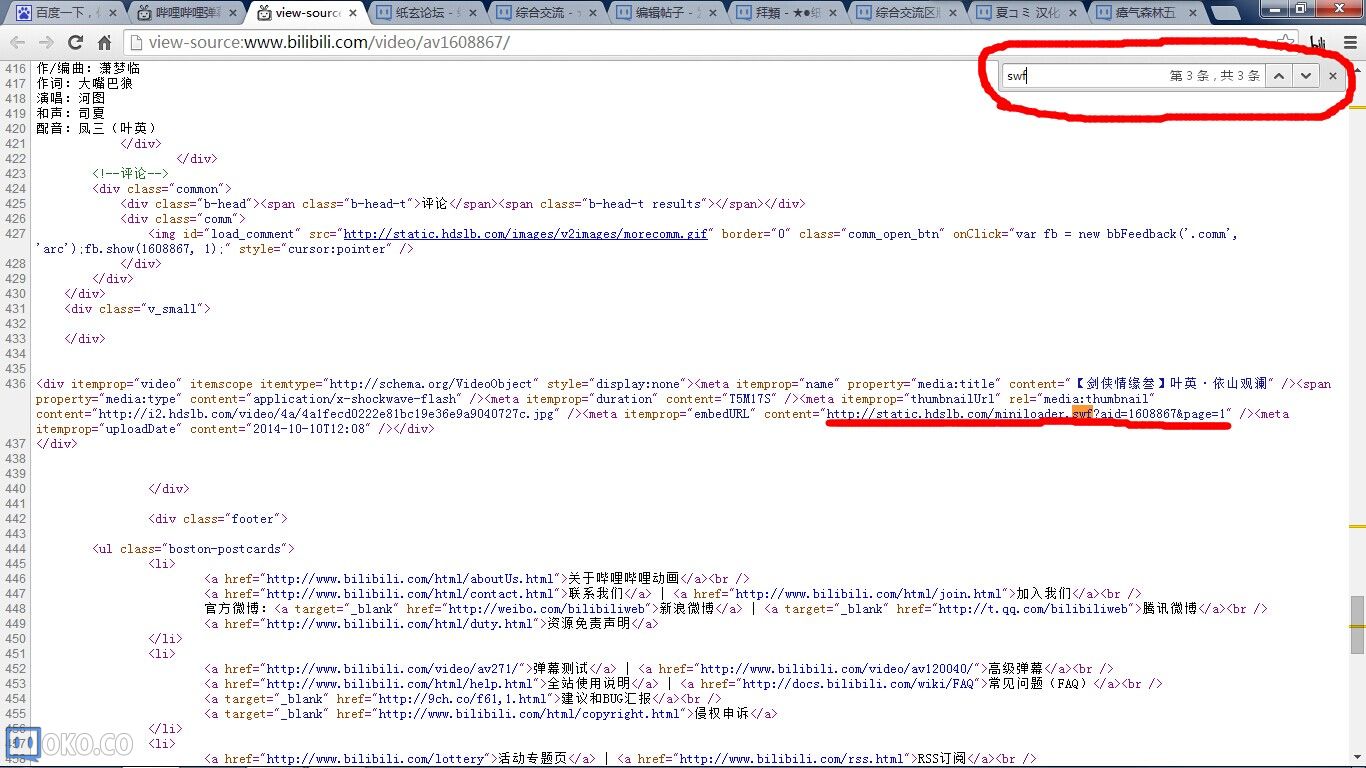The height and width of the screenshot is (768, 1366).
Task: Jump to next find result
Action: click(x=1305, y=76)
